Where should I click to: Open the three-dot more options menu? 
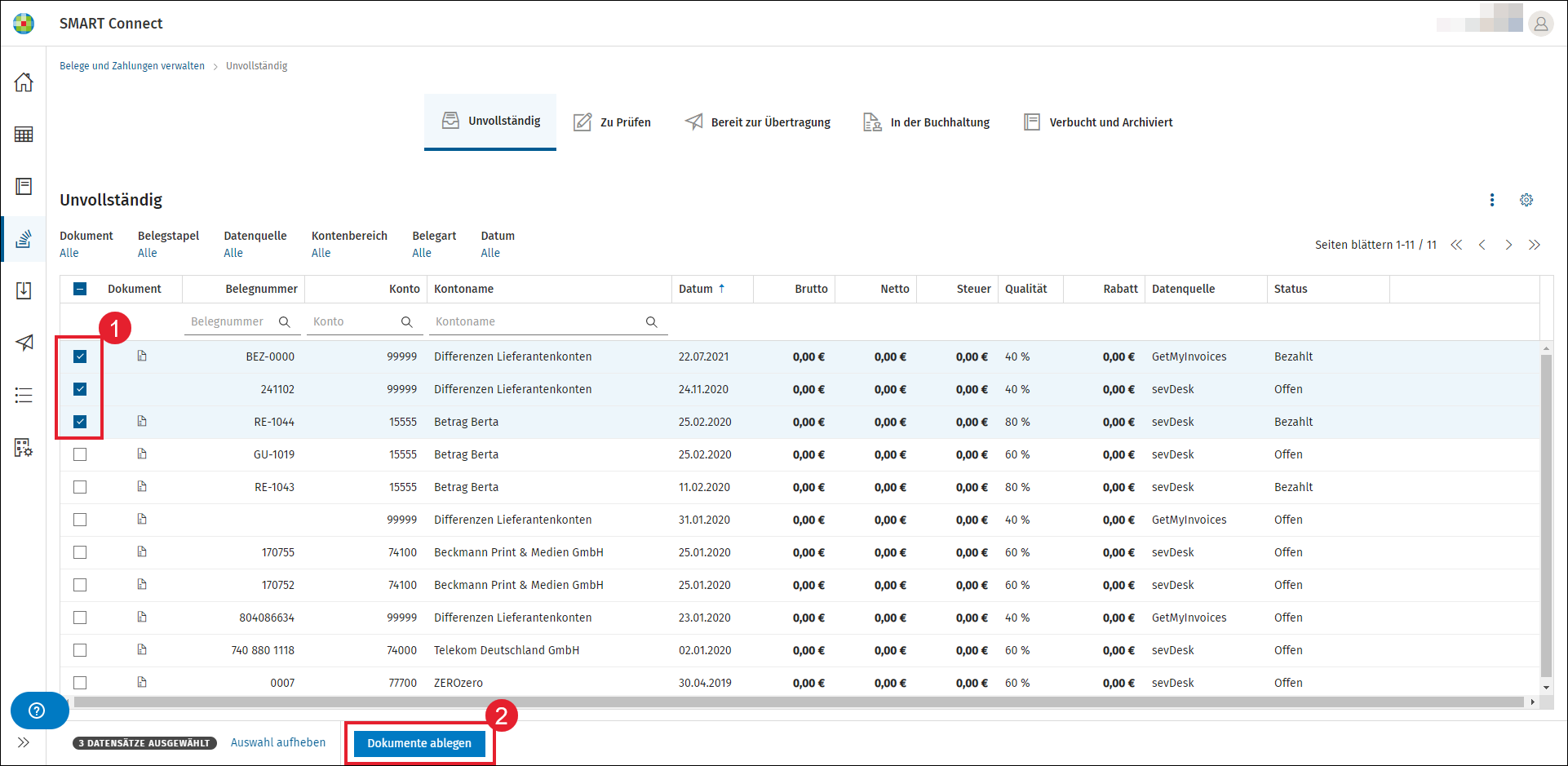point(1492,200)
